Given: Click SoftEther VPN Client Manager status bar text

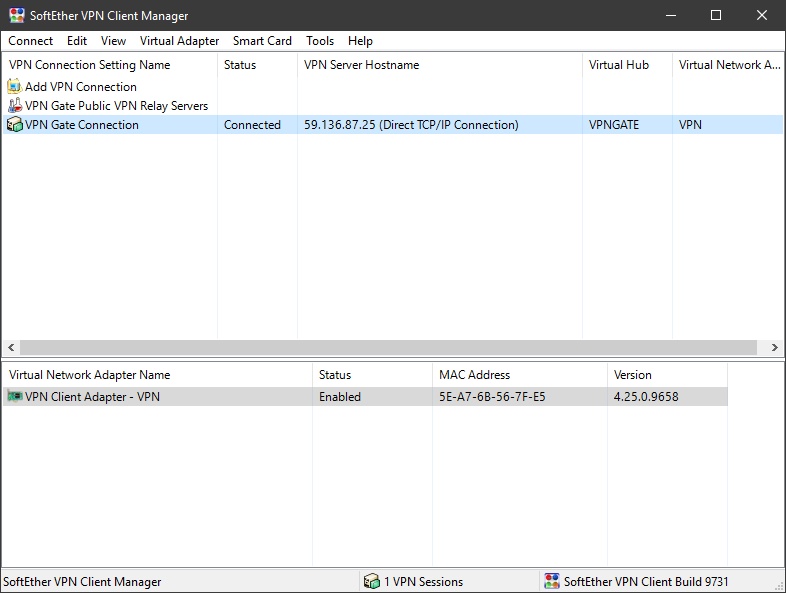Looking at the screenshot, I should tap(82, 581).
